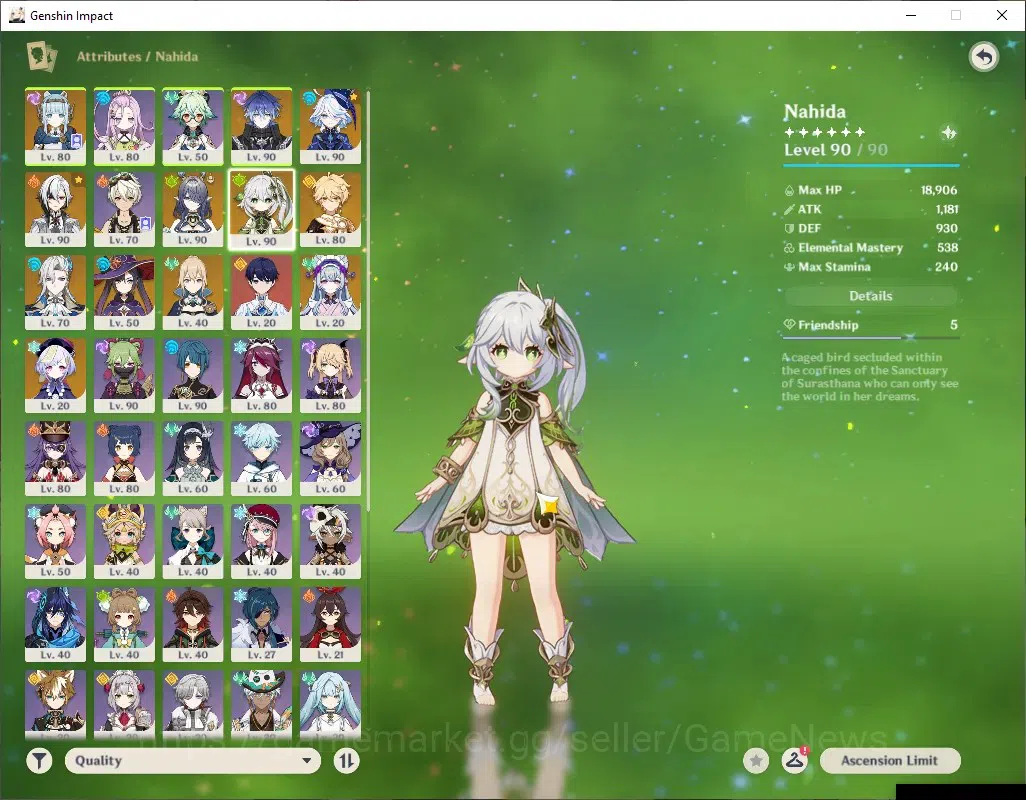Select the highlighted Nahida portrait
The width and height of the screenshot is (1026, 800).
262,209
